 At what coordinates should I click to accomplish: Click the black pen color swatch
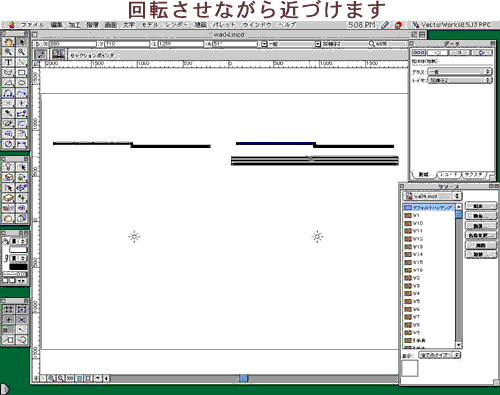click(18, 267)
